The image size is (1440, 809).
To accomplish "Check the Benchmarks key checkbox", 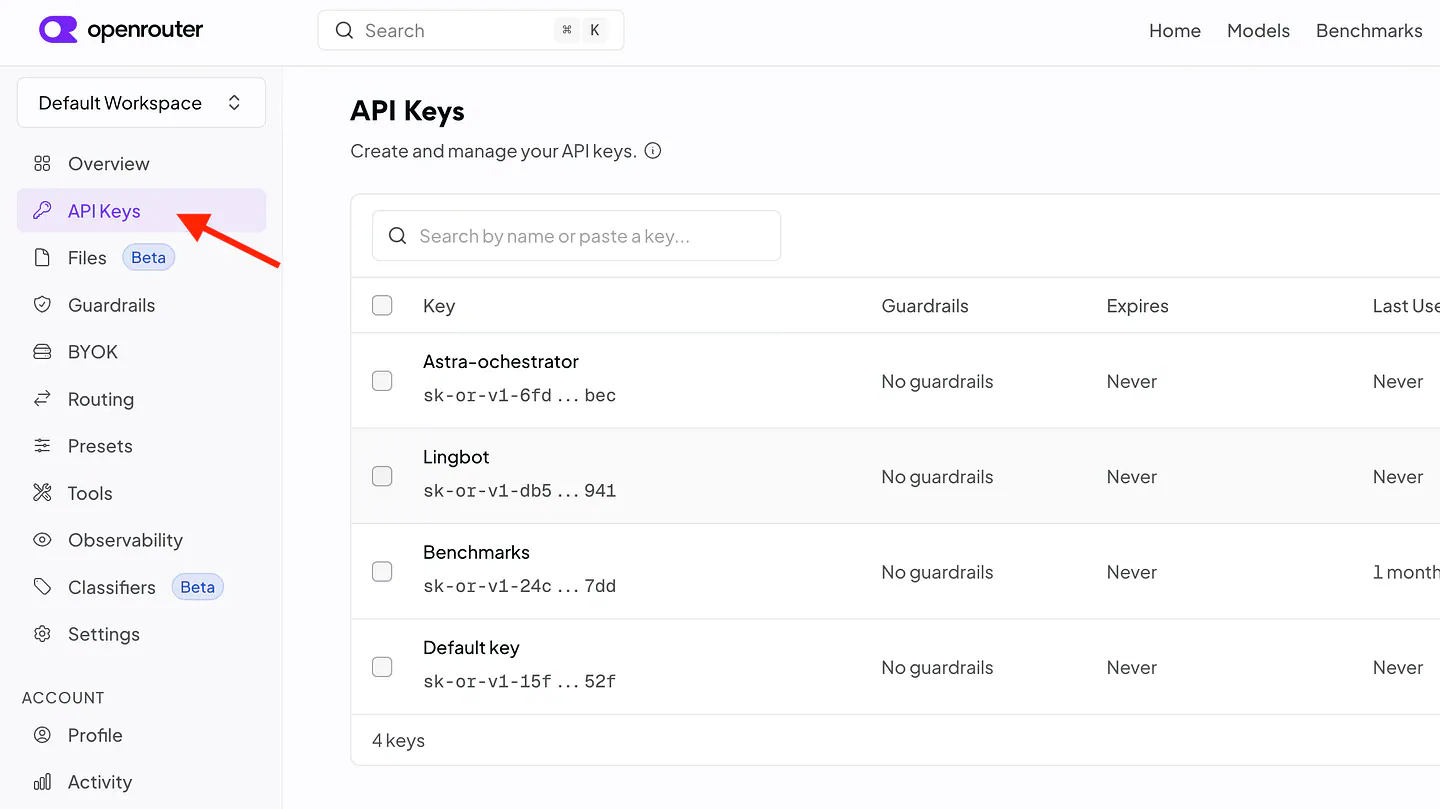I will point(382,572).
